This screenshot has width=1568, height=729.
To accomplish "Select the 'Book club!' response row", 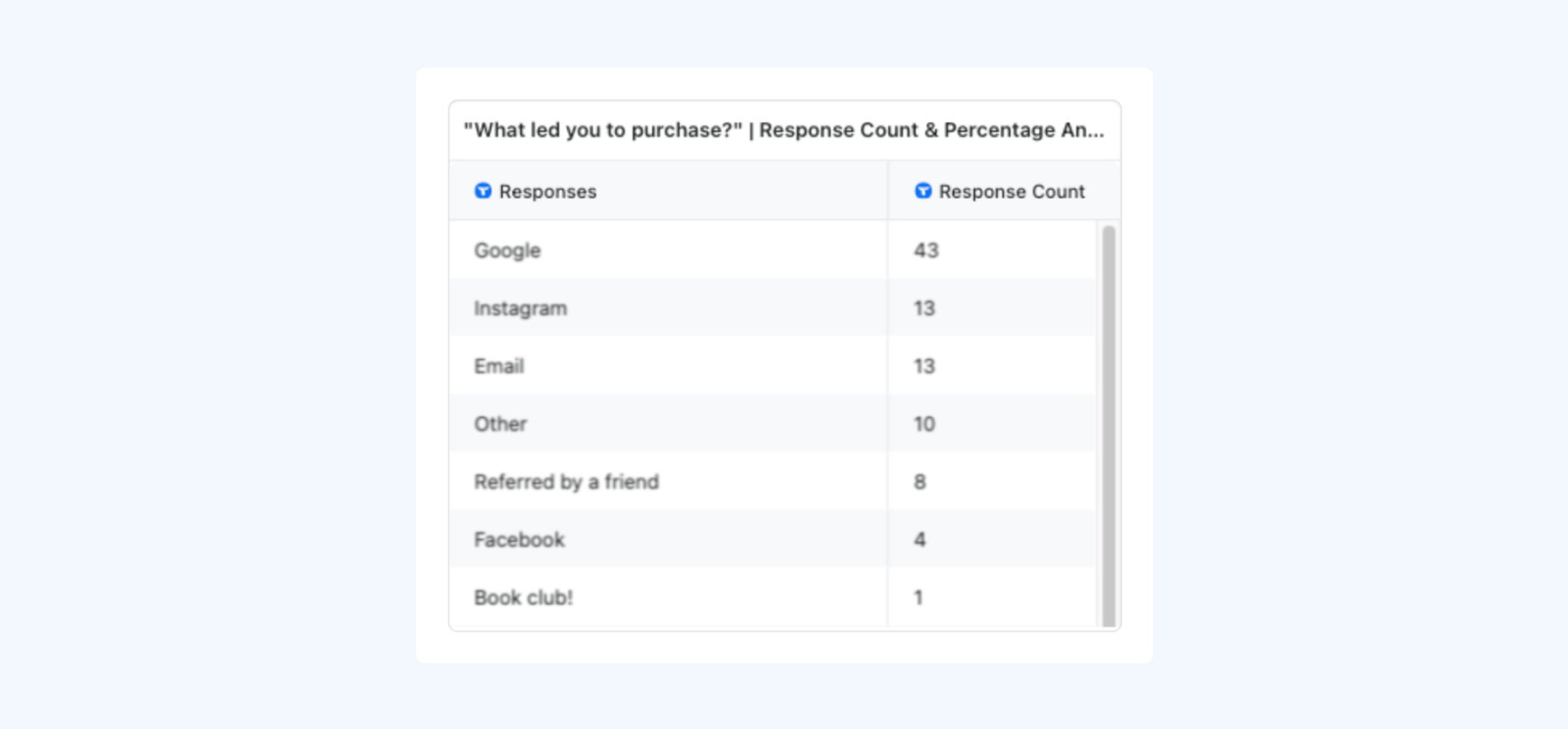I will click(x=773, y=598).
